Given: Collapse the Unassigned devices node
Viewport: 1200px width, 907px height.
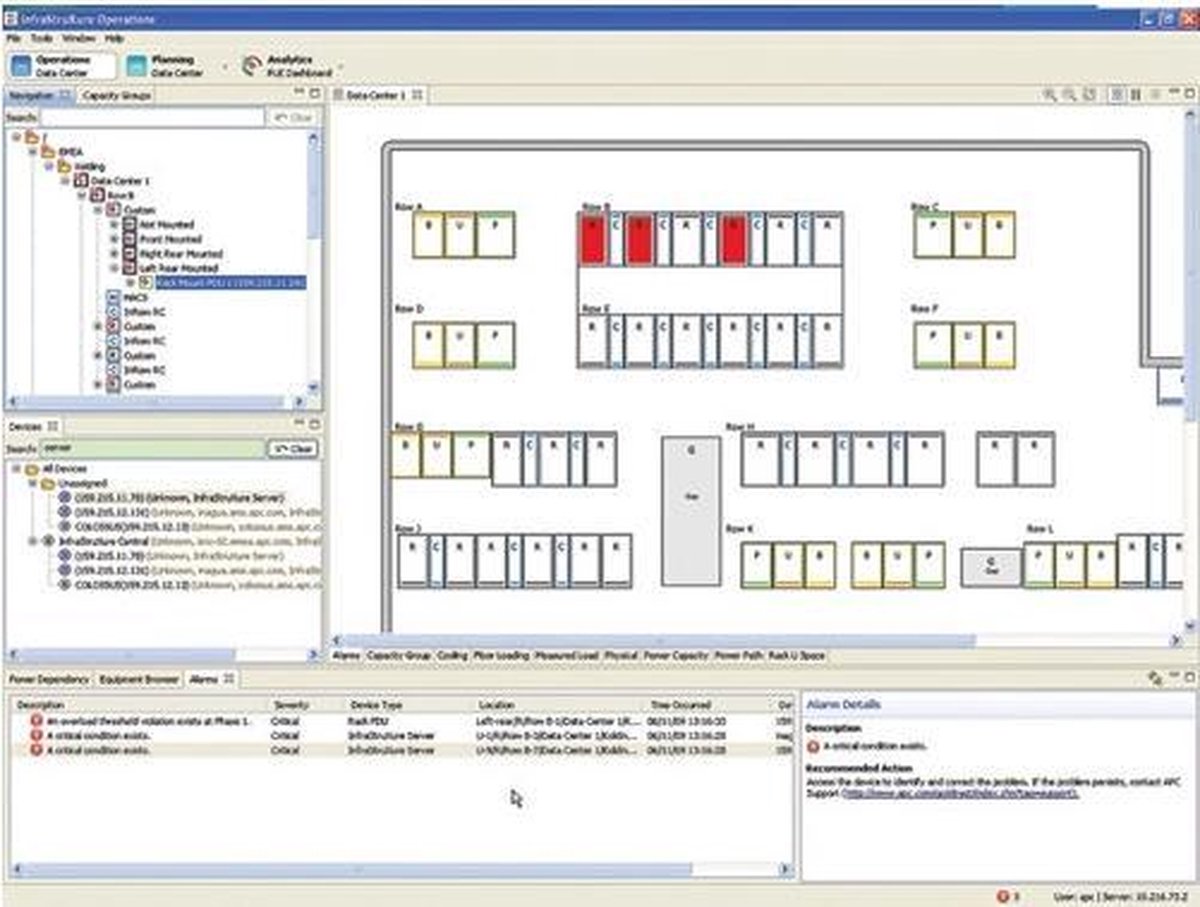Looking at the screenshot, I should tap(33, 483).
